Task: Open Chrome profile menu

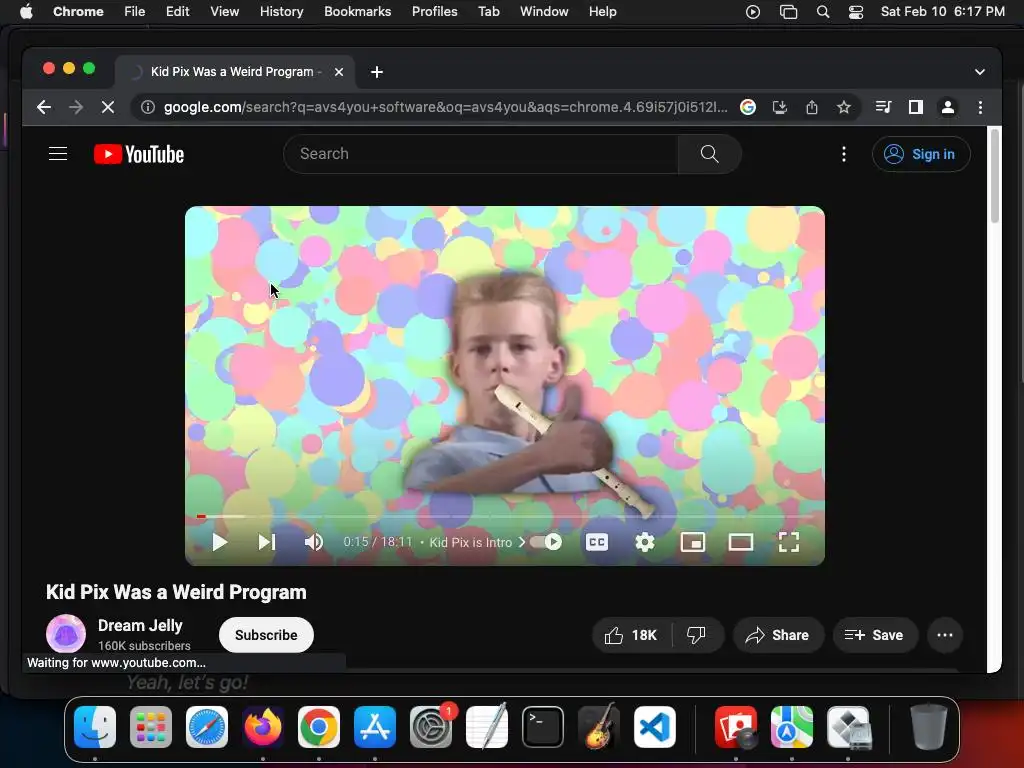Action: (948, 107)
